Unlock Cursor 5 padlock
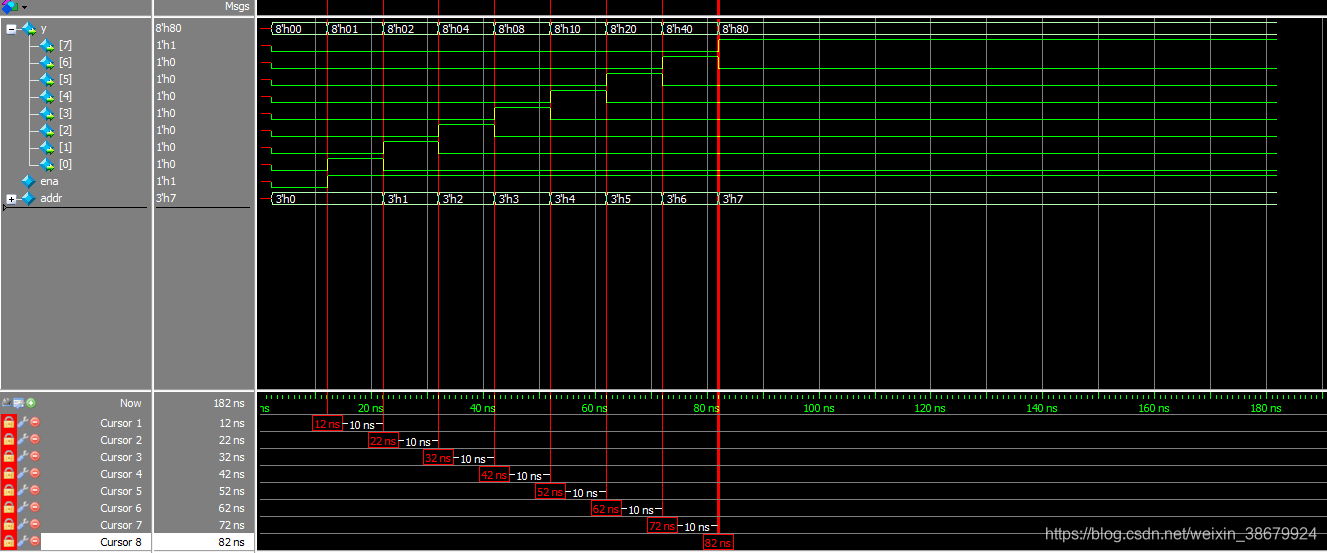This screenshot has height=553, width=1327. point(9,491)
